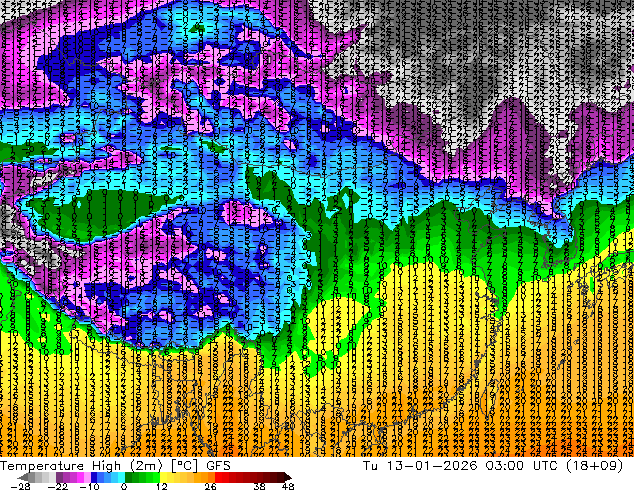This screenshot has height=490, width=634.
Task: Click the dark brown right arrow tip of color scale
Action: [287, 477]
